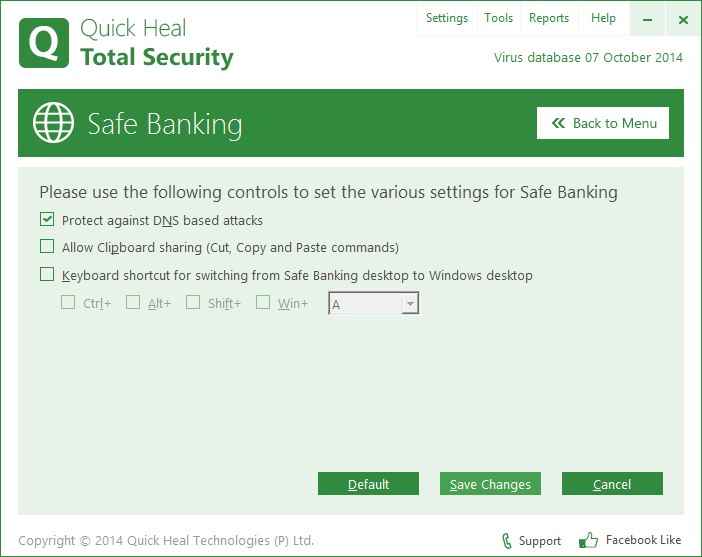Enable Keyboard shortcut for switching desktops
702x557 pixels.
pyautogui.click(x=47, y=274)
